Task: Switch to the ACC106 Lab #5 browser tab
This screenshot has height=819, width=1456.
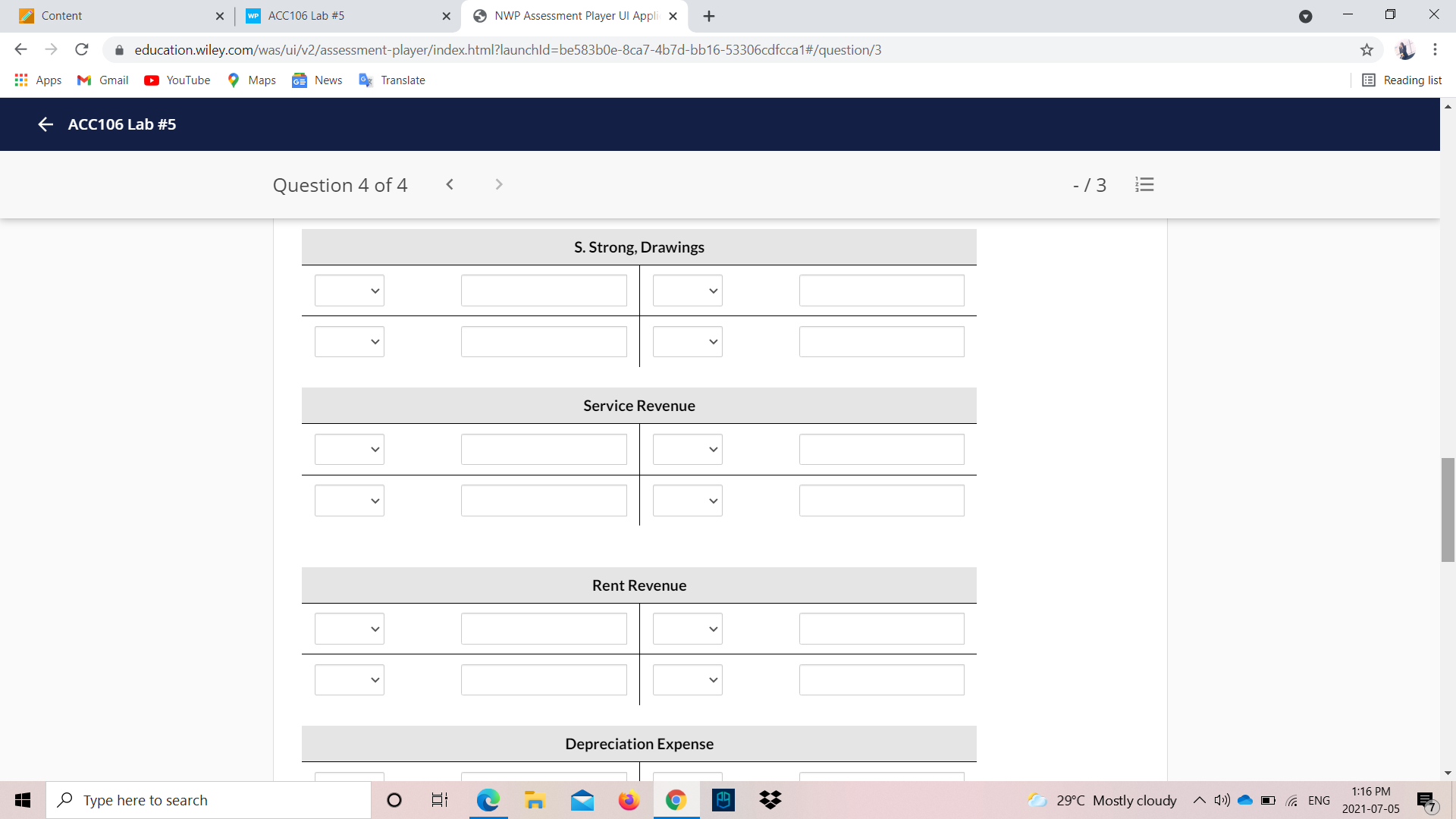Action: coord(306,16)
